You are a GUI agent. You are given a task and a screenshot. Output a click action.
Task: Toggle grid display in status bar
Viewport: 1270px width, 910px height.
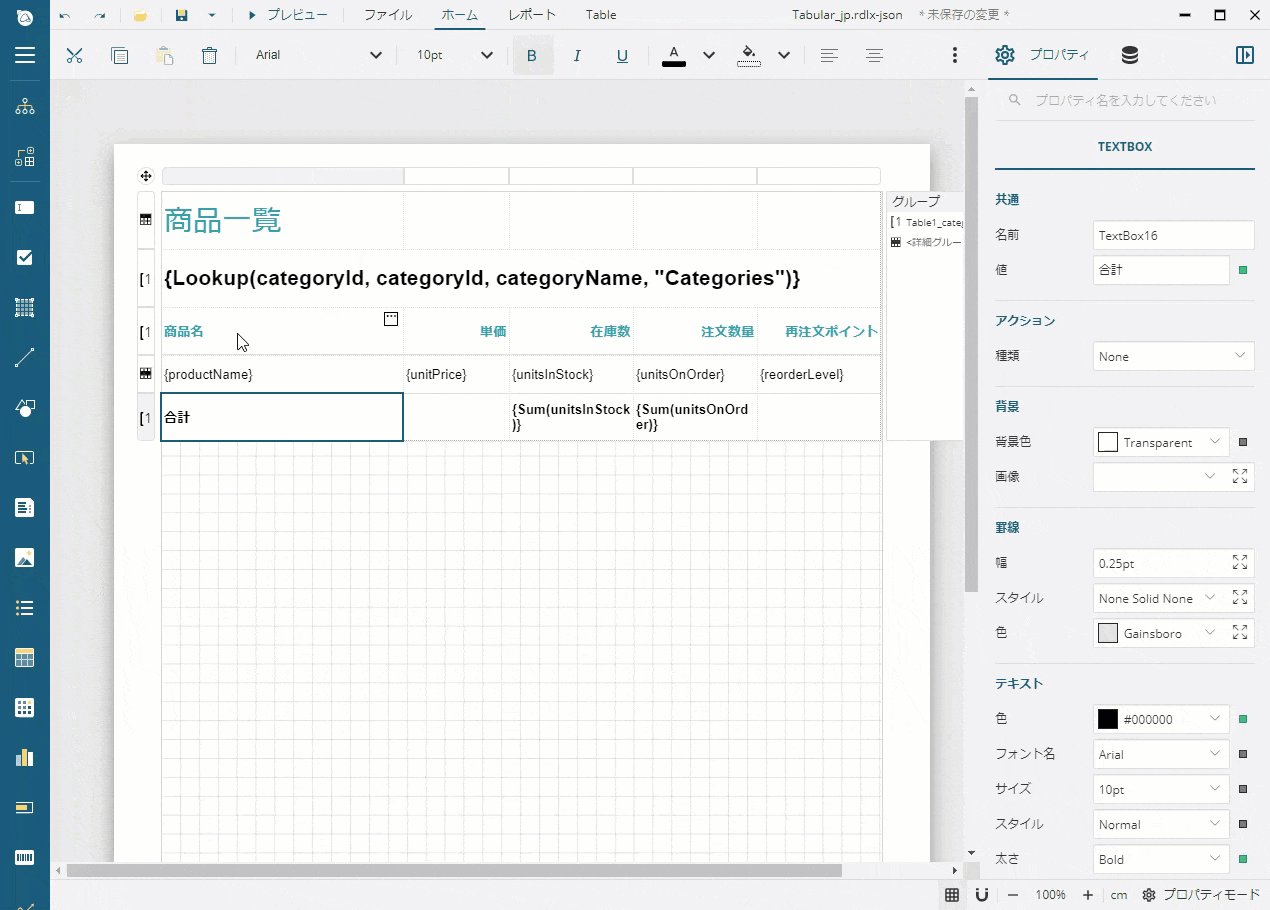pos(952,895)
